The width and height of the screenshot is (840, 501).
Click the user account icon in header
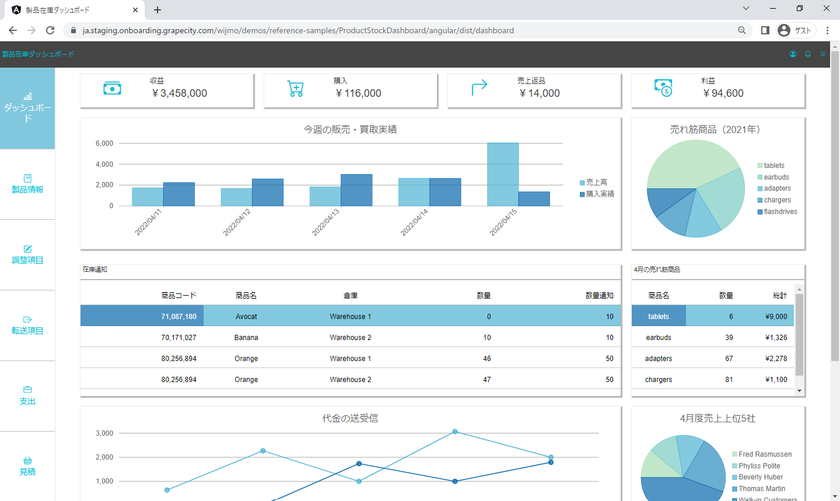point(793,54)
